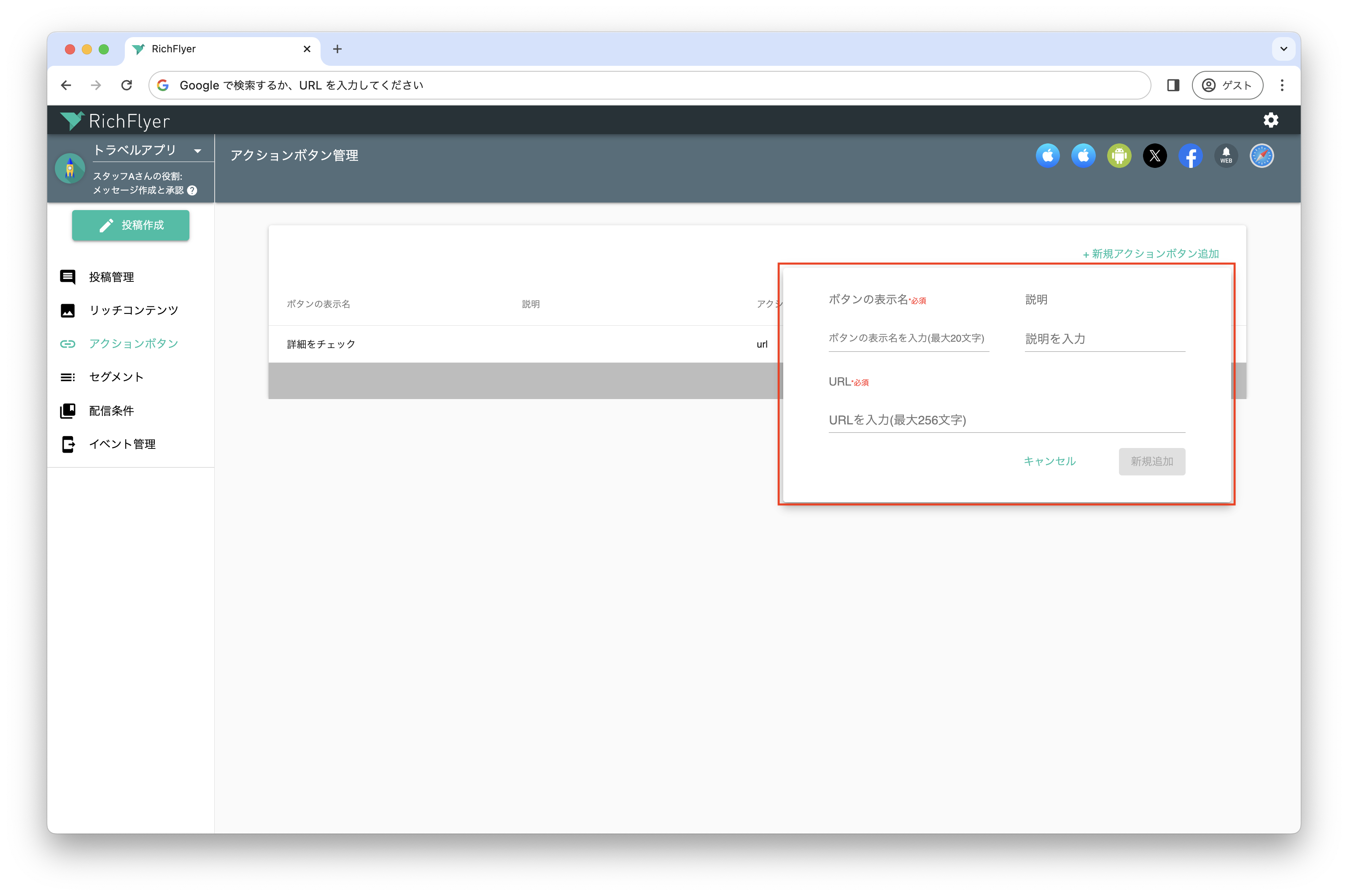Click RichFlyer bird logo in header

click(x=73, y=121)
